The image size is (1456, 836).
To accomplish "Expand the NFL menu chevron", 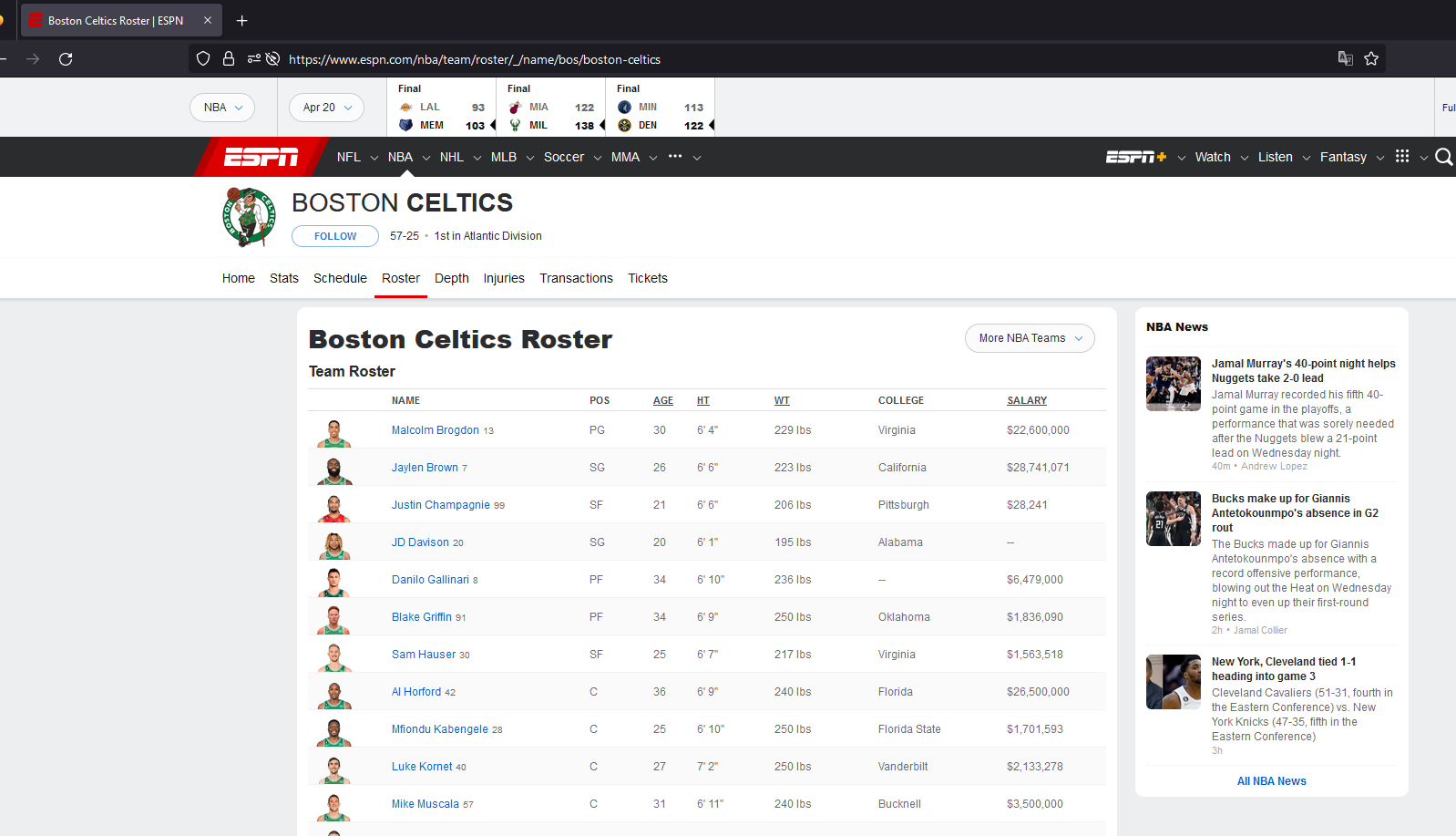I will [x=374, y=158].
